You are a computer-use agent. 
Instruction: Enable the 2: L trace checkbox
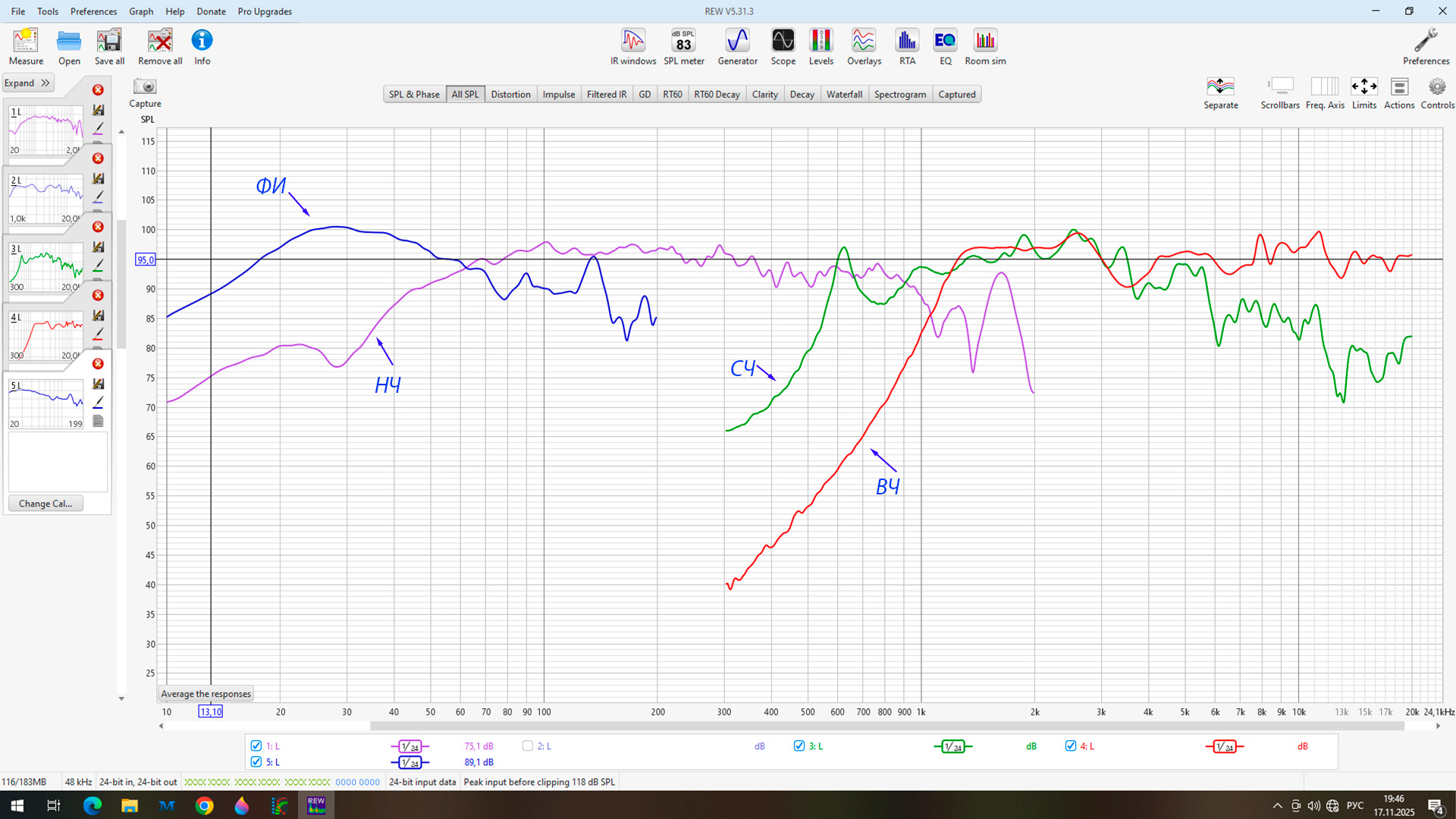(x=528, y=746)
